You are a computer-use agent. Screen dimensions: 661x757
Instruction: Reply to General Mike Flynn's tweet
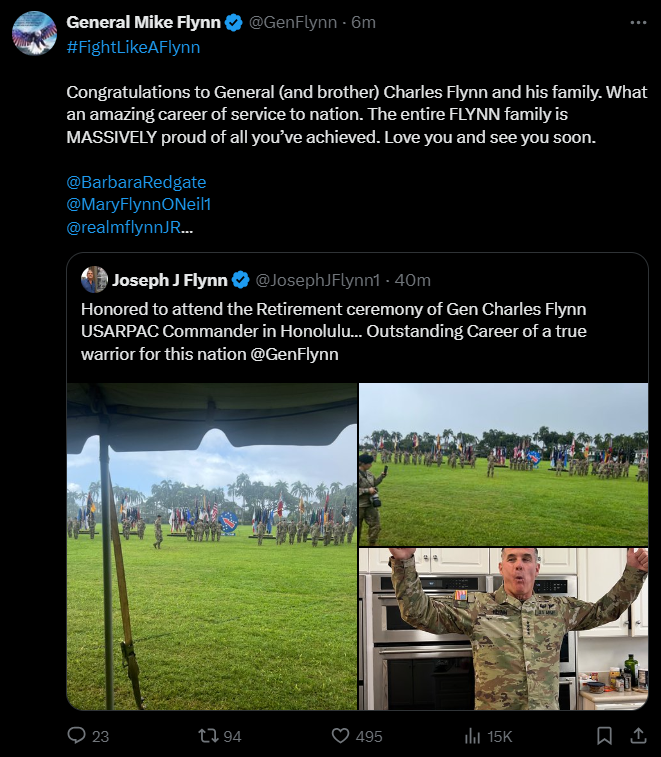(x=76, y=736)
